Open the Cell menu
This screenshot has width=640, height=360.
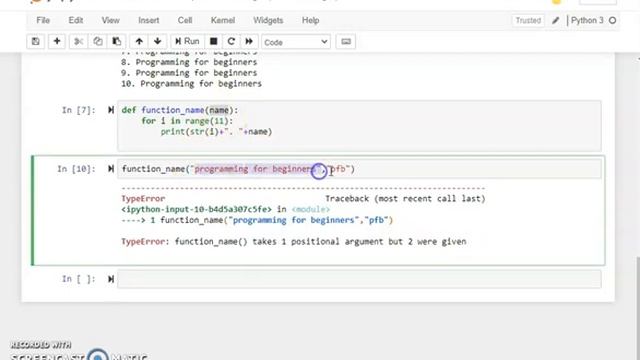pyautogui.click(x=184, y=20)
